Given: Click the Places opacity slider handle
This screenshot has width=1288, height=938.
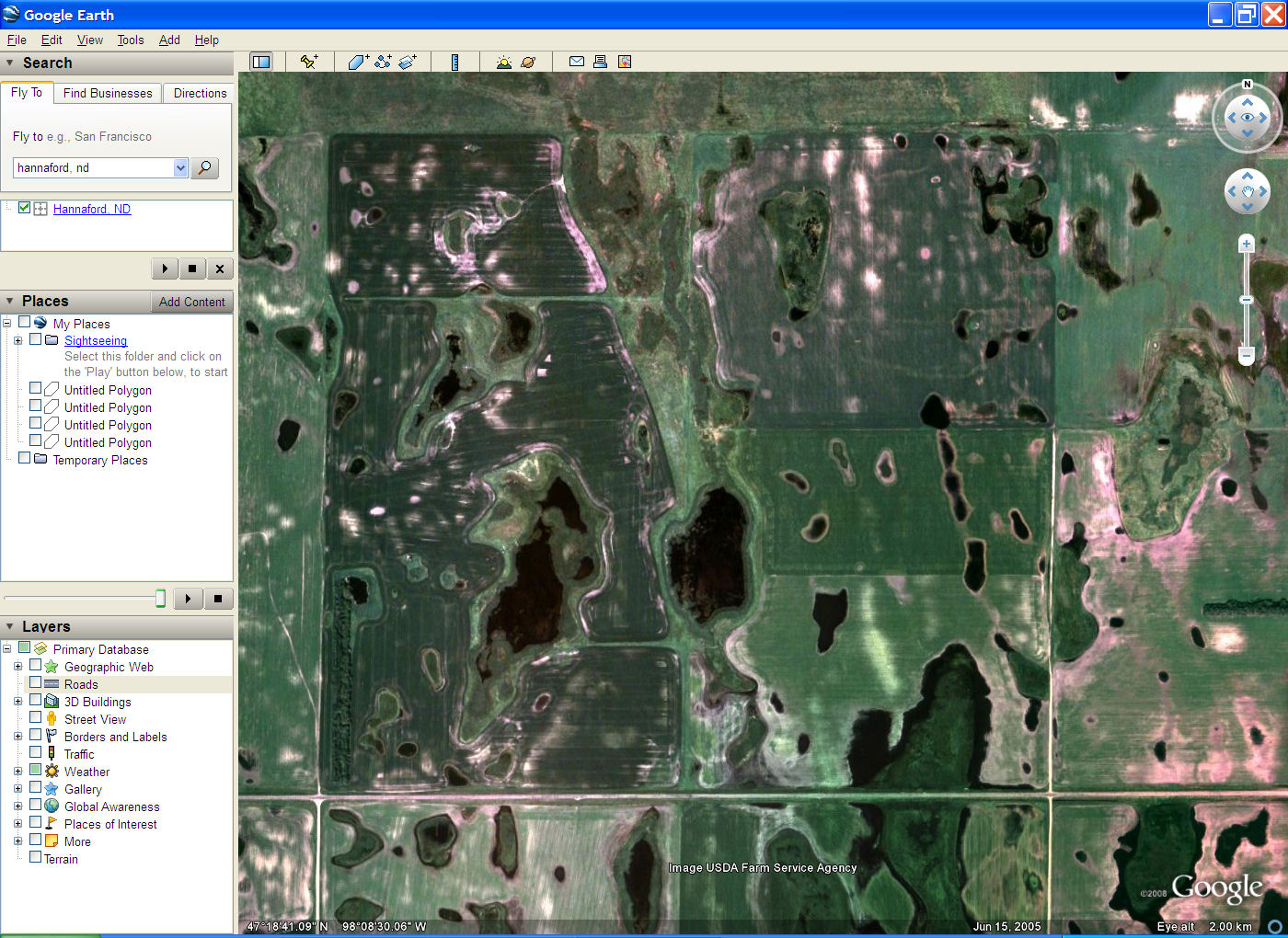Looking at the screenshot, I should click(160, 599).
